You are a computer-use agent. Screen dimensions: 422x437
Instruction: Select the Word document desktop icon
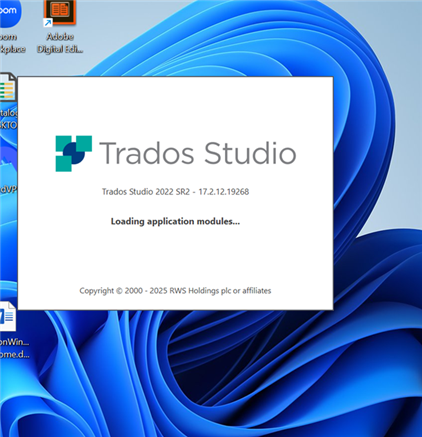8,316
